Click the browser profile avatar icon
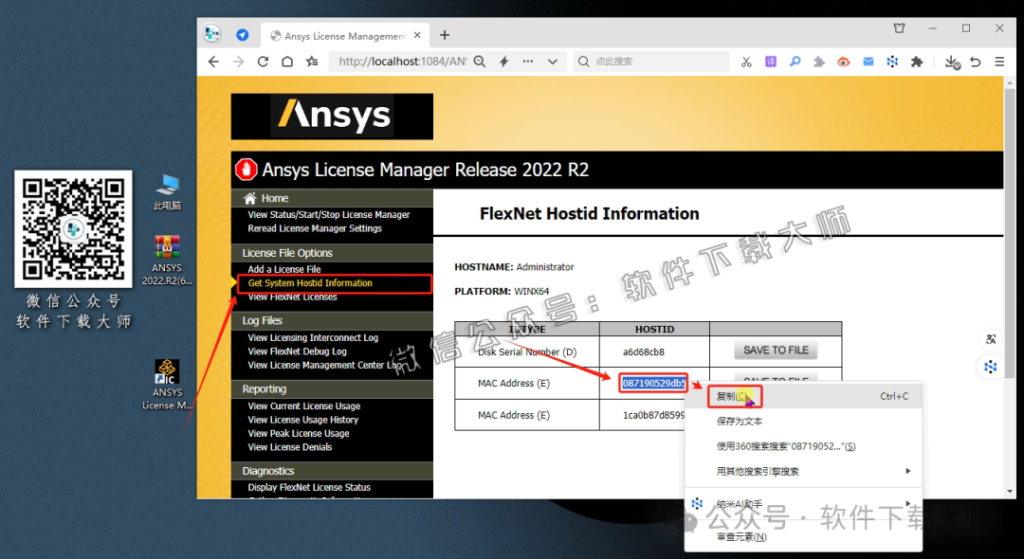Viewport: 1024px width, 559px height. pos(212,34)
